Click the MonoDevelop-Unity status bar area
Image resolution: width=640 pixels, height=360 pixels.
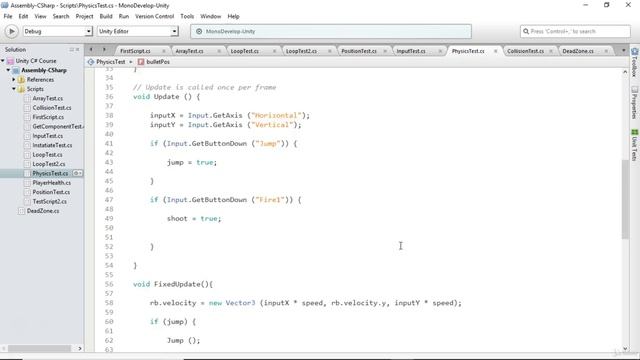click(x=331, y=31)
